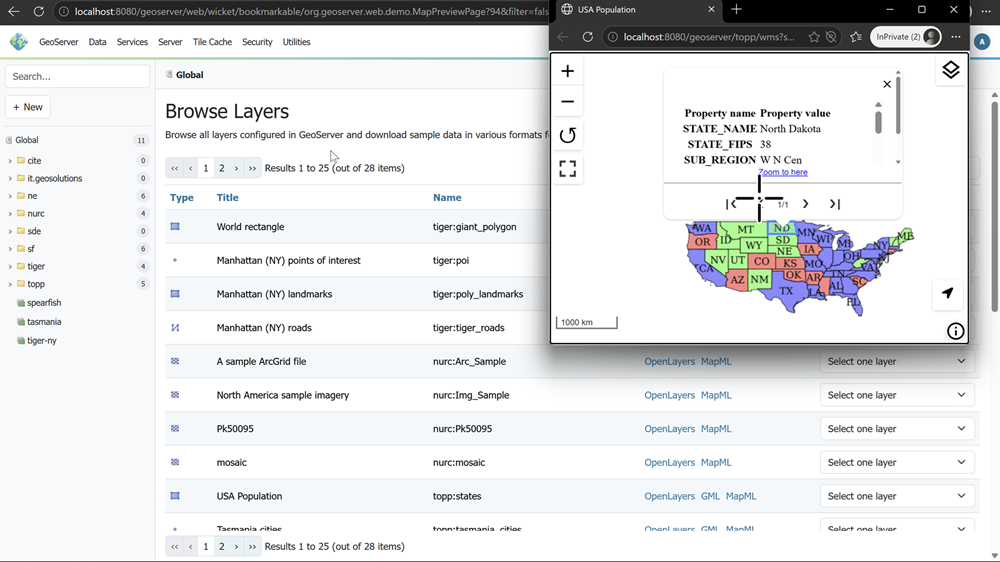Open GML preview for USA Population
The height and width of the screenshot is (562, 1000).
(710, 496)
